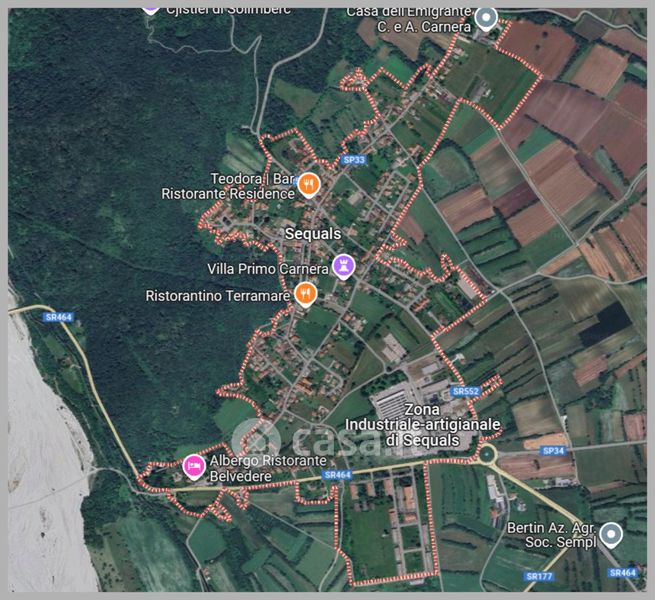Open the Ristorantino Terramare restaurant marker
Screen dimensions: 655x600
pos(306,294)
